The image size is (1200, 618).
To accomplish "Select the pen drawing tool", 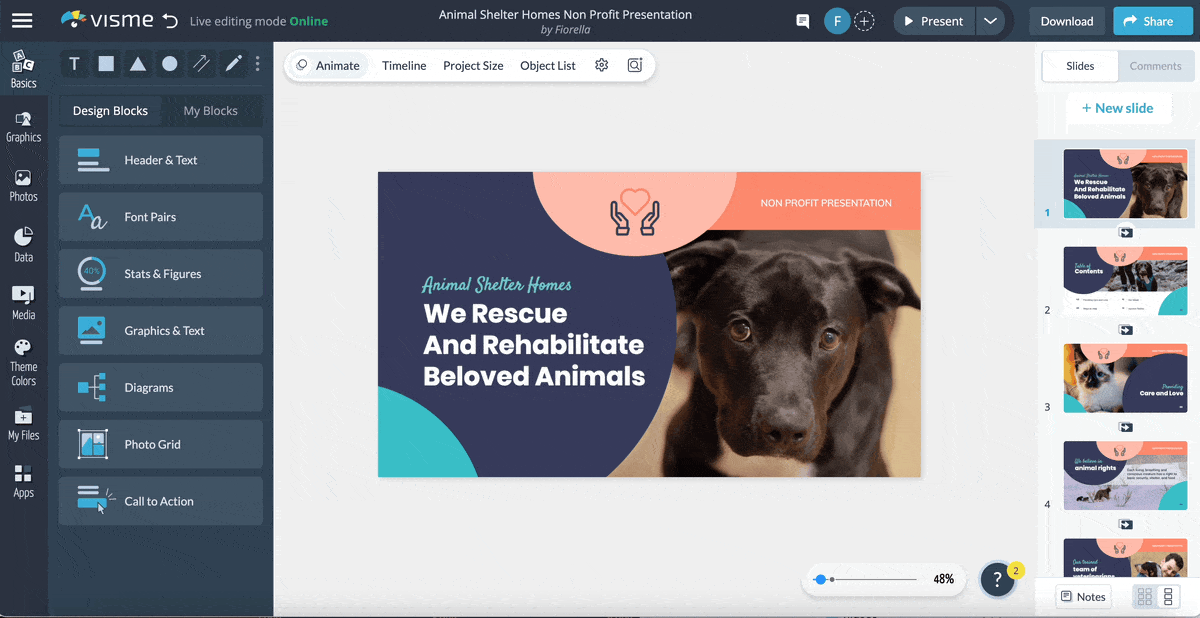I will click(233, 63).
